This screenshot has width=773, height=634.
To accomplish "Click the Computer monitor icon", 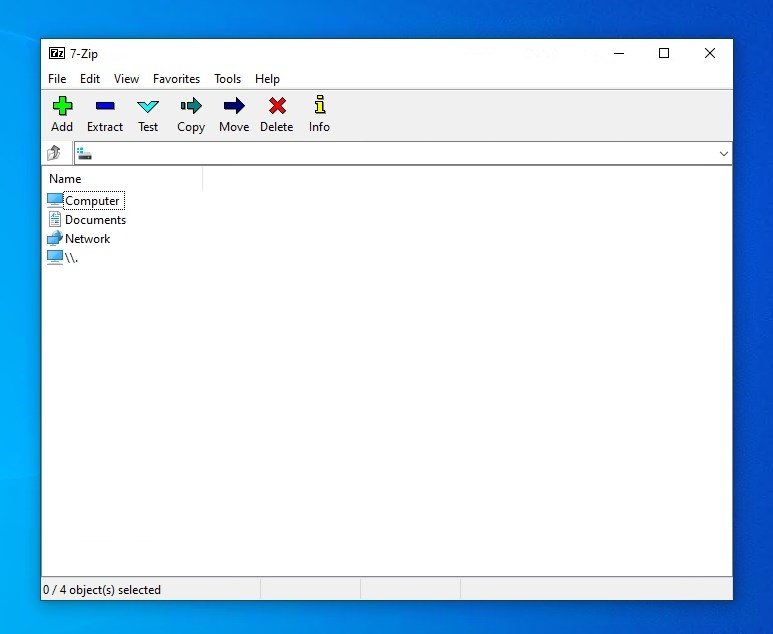I will coord(55,200).
